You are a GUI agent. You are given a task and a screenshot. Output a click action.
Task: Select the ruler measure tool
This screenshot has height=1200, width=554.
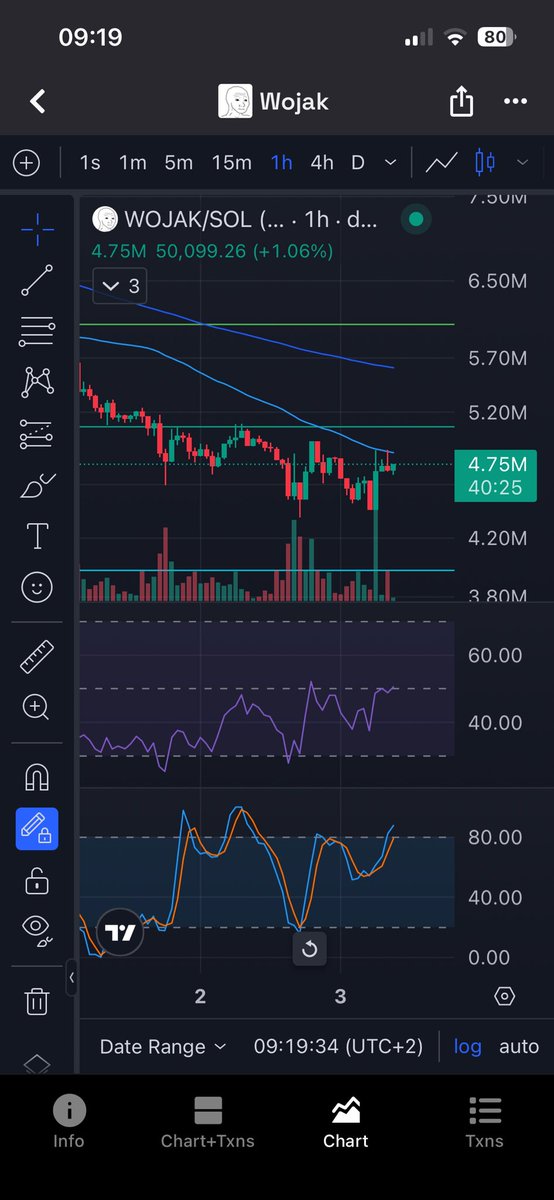coord(37,657)
